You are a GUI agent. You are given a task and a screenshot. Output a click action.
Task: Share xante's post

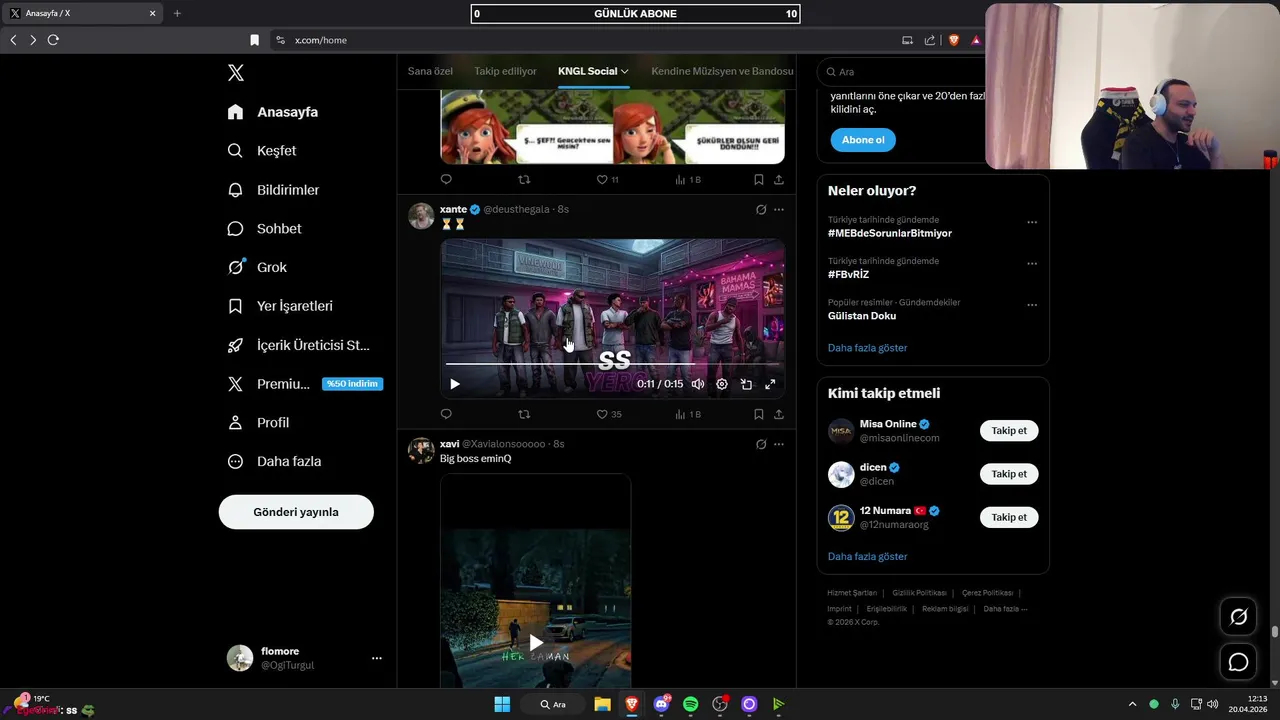click(779, 414)
